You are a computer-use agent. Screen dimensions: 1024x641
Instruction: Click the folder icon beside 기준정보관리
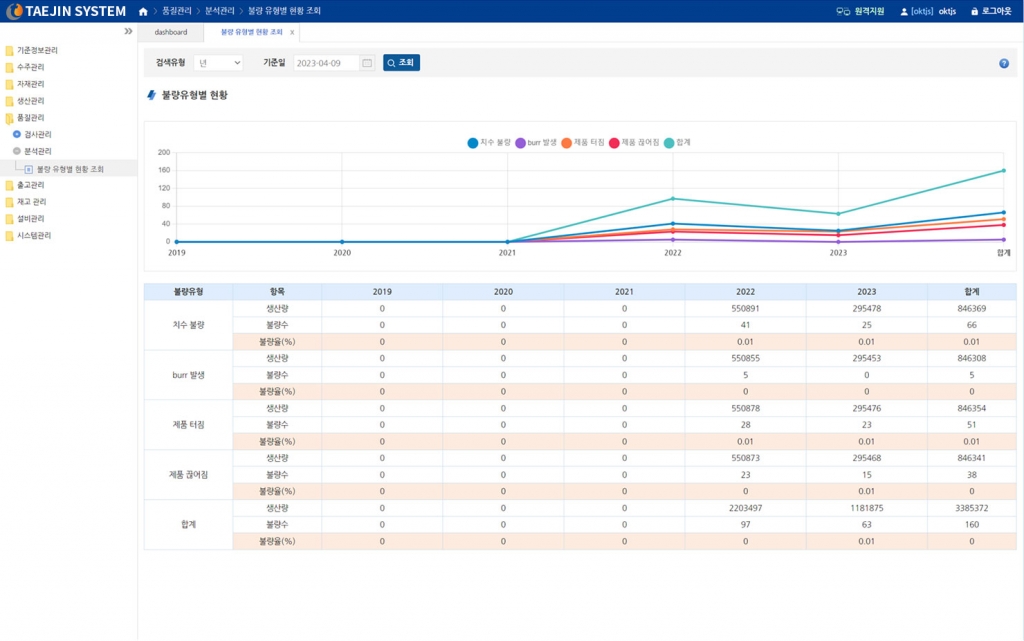(9, 50)
